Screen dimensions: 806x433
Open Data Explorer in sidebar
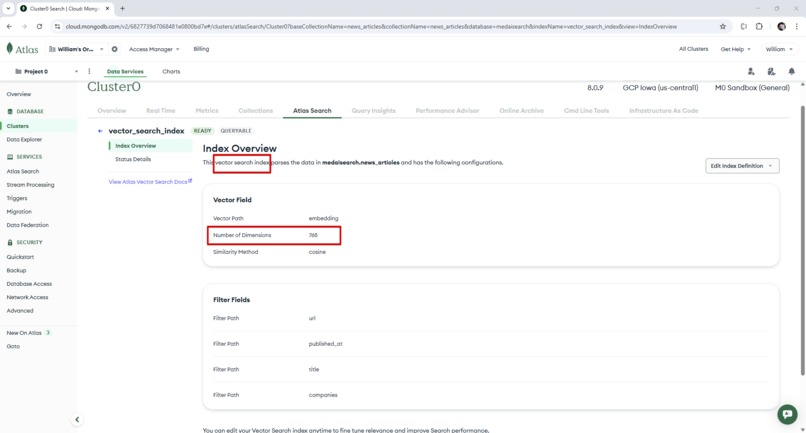24,139
